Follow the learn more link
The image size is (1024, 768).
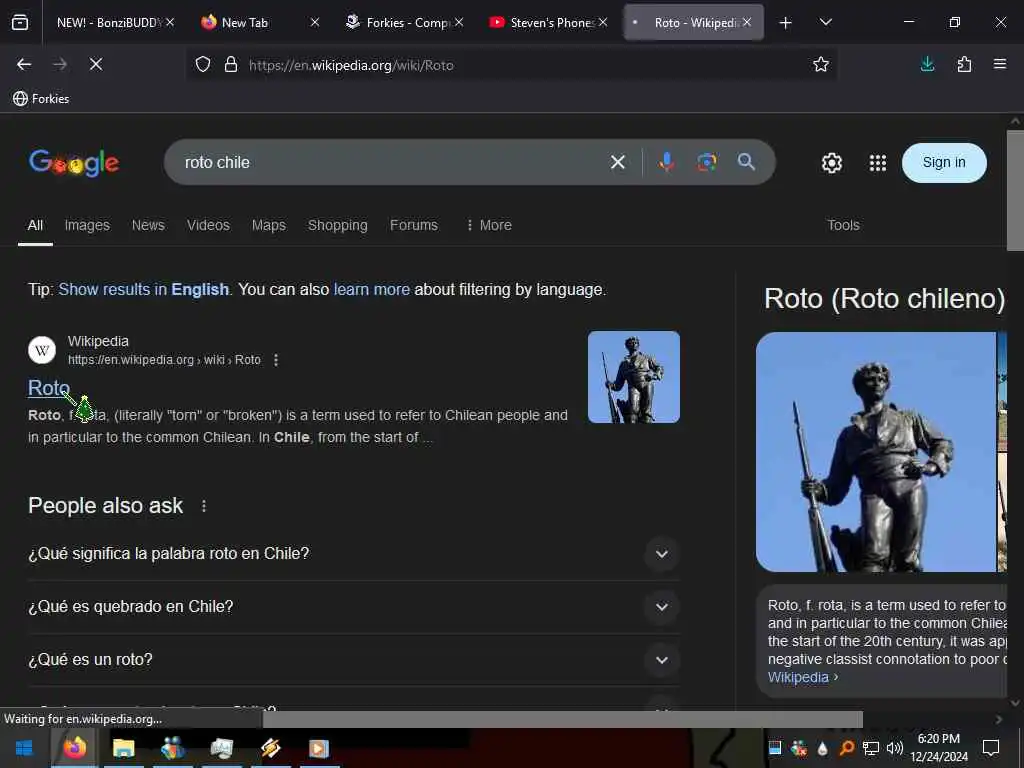[x=372, y=289]
